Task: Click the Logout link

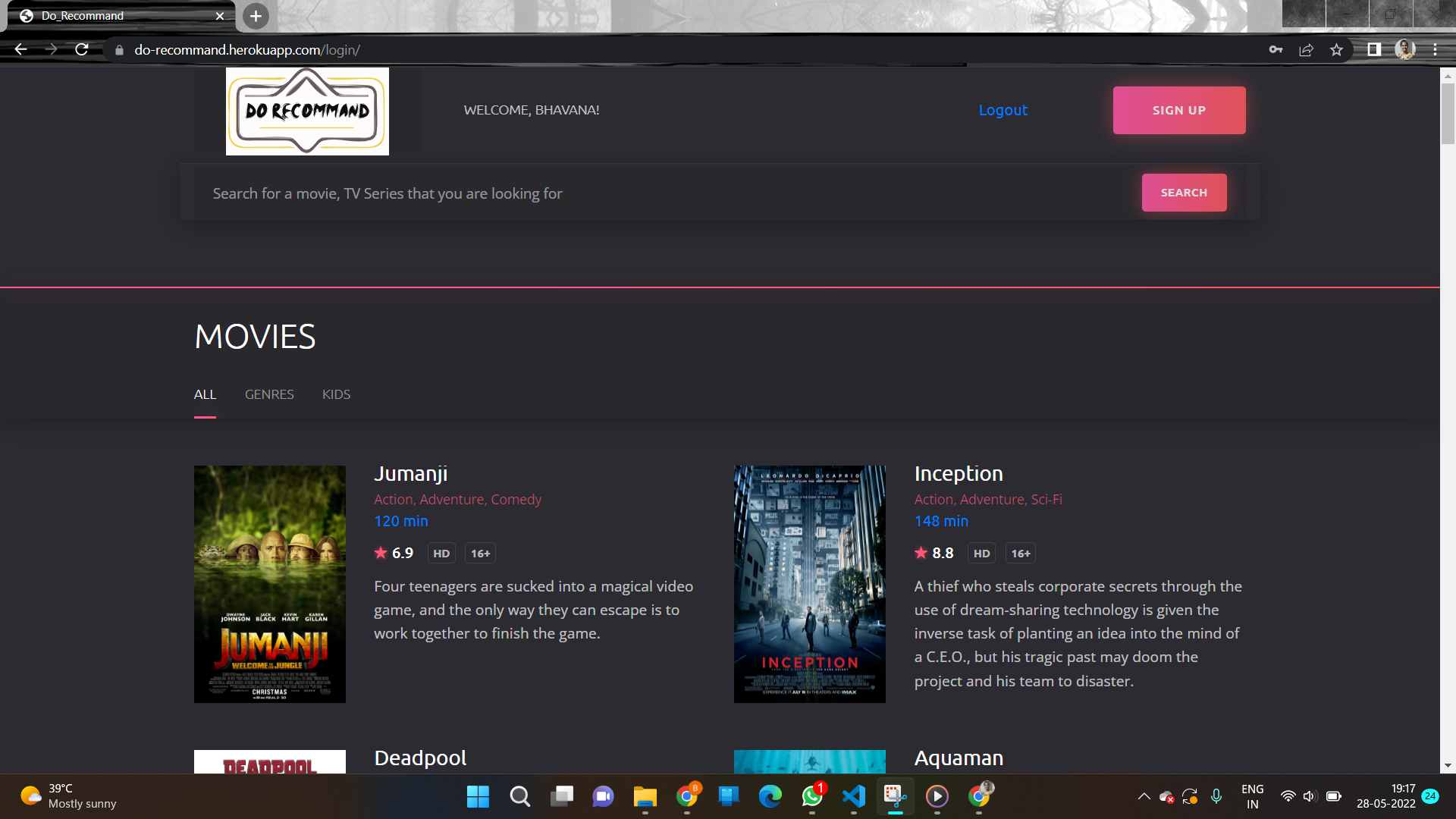Action: (1003, 110)
